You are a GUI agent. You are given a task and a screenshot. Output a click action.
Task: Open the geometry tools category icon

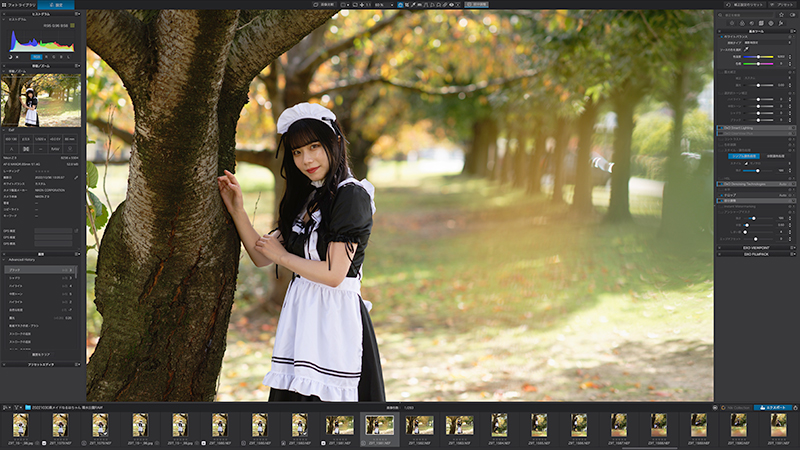coord(761,23)
